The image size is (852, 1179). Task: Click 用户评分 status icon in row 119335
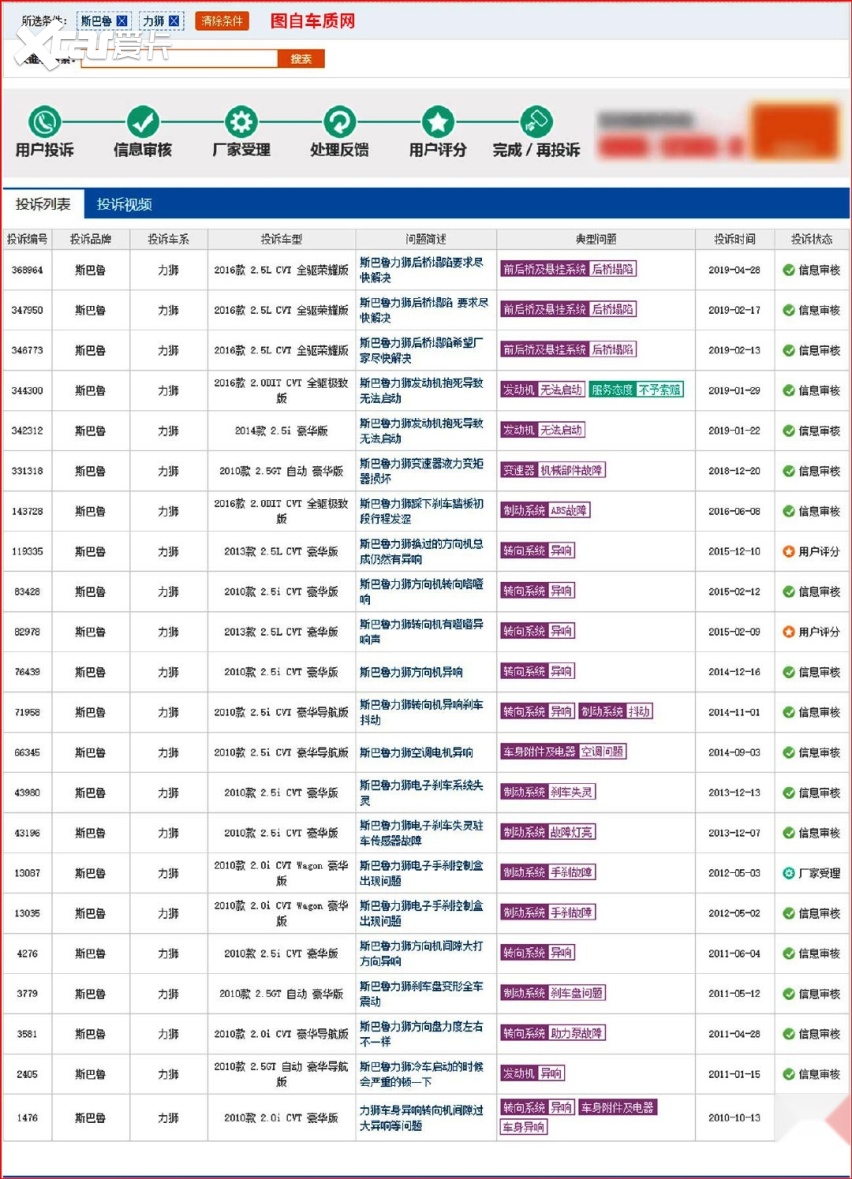[x=788, y=551]
